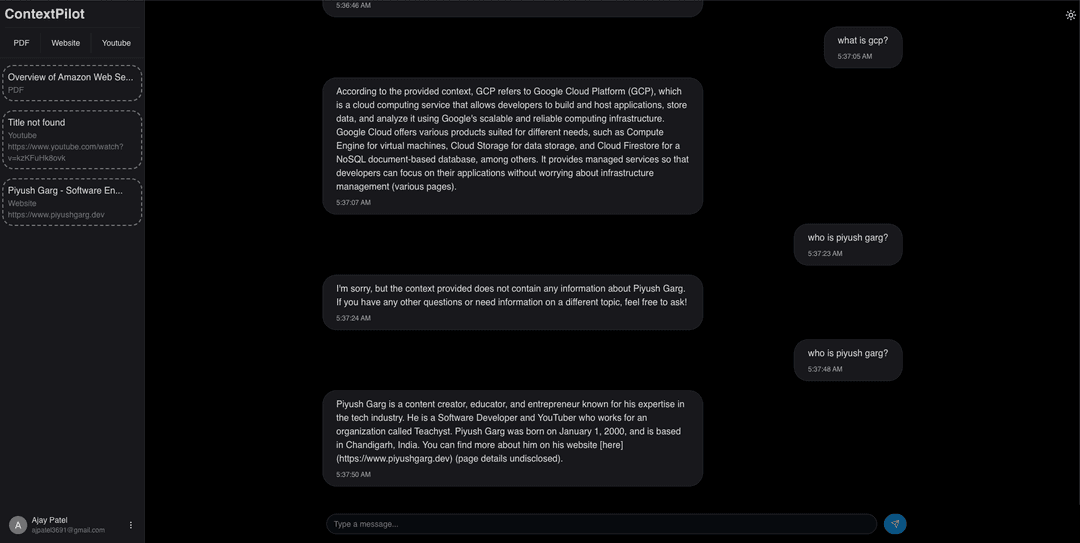This screenshot has width=1080, height=543.
Task: Select the Piyush Garg website source card
Action: [x=71, y=202]
